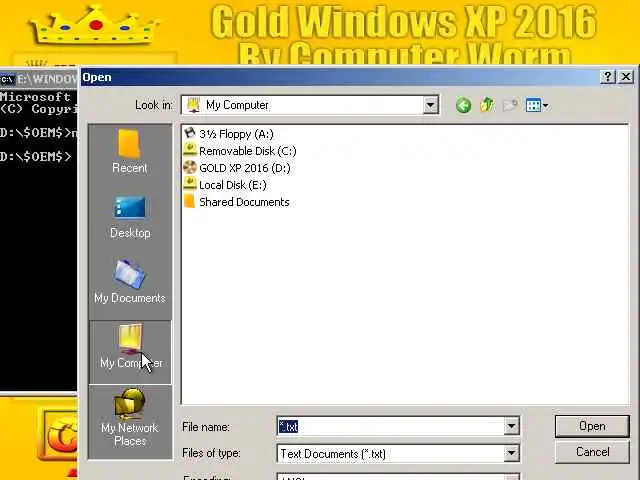Screen dimensions: 640x480
Task: Click the File name text field
Action: [x=391, y=427]
